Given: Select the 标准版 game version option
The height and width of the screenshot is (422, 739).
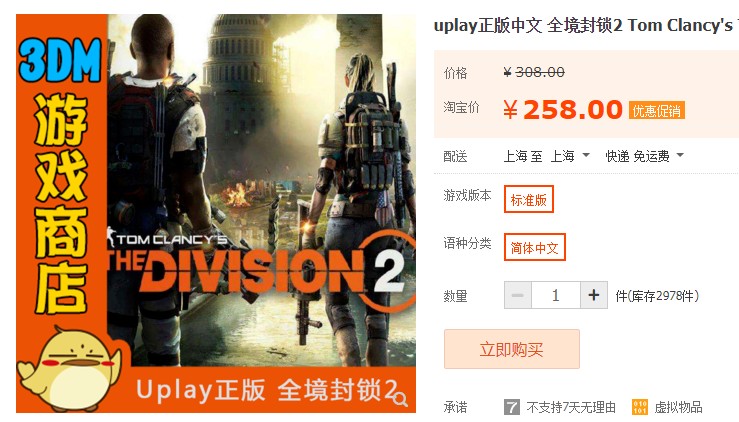Looking at the screenshot, I should click(x=528, y=199).
